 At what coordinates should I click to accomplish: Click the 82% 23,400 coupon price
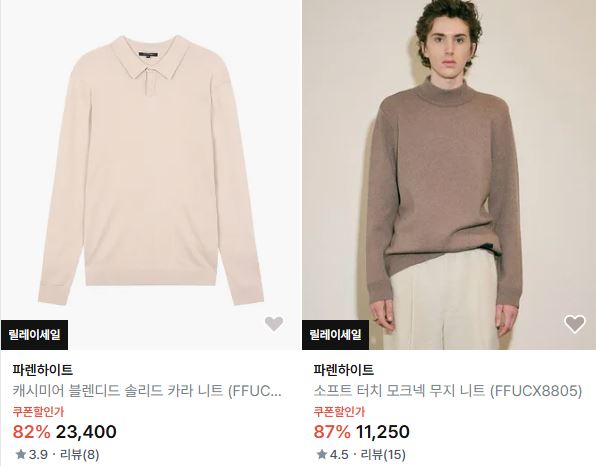coord(65,432)
